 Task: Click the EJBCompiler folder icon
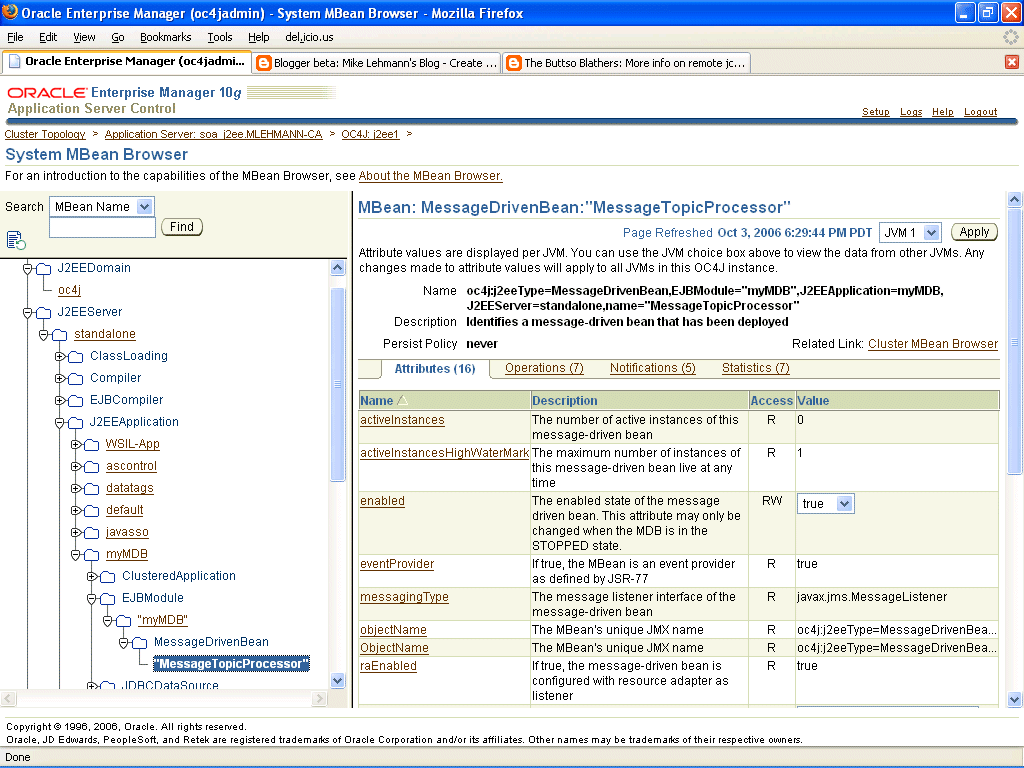[76, 401]
